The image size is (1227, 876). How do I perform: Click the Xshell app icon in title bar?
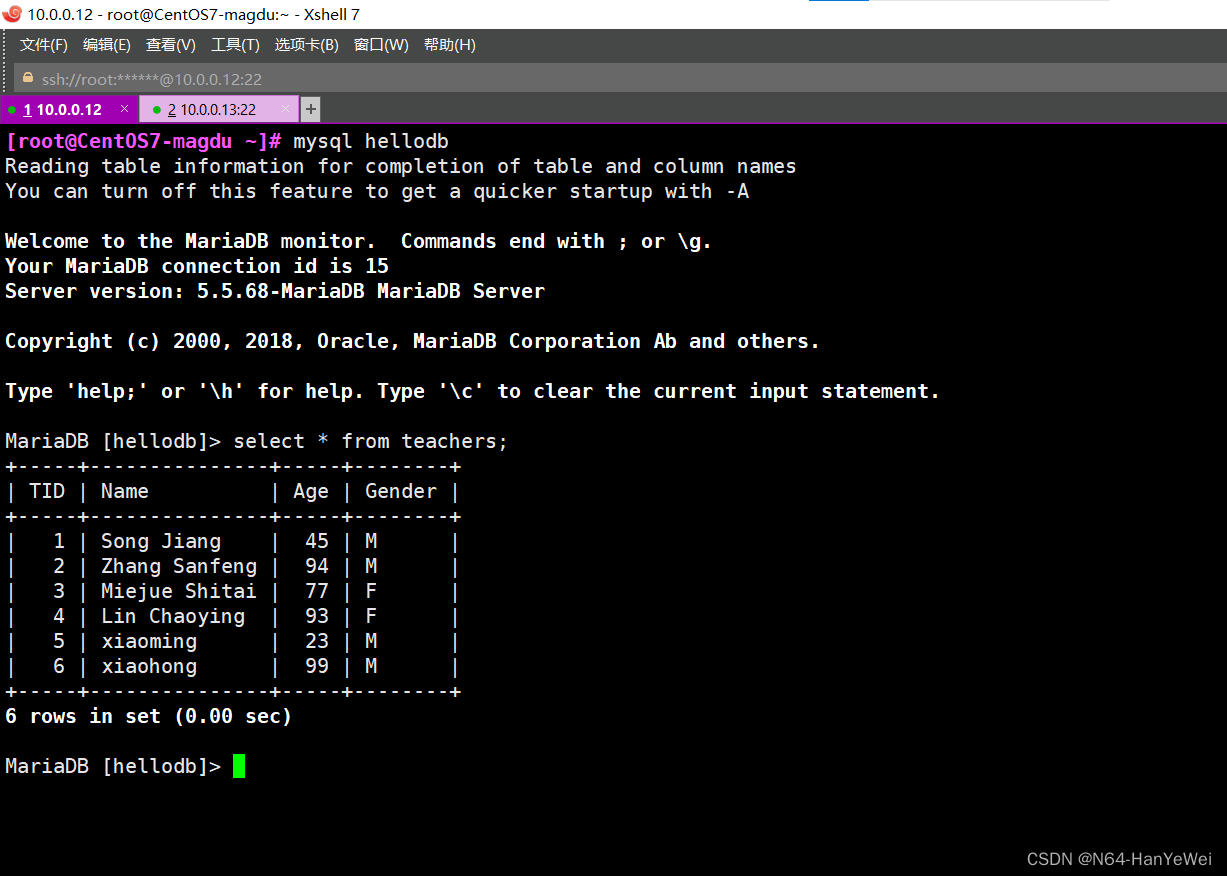[x=12, y=14]
